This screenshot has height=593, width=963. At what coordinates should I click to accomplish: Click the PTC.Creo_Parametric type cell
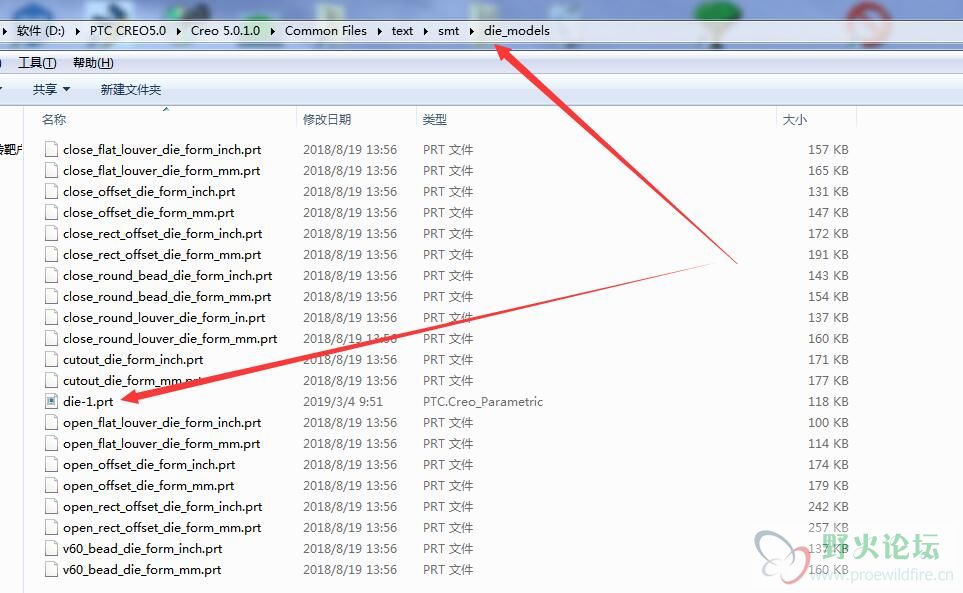pos(483,401)
